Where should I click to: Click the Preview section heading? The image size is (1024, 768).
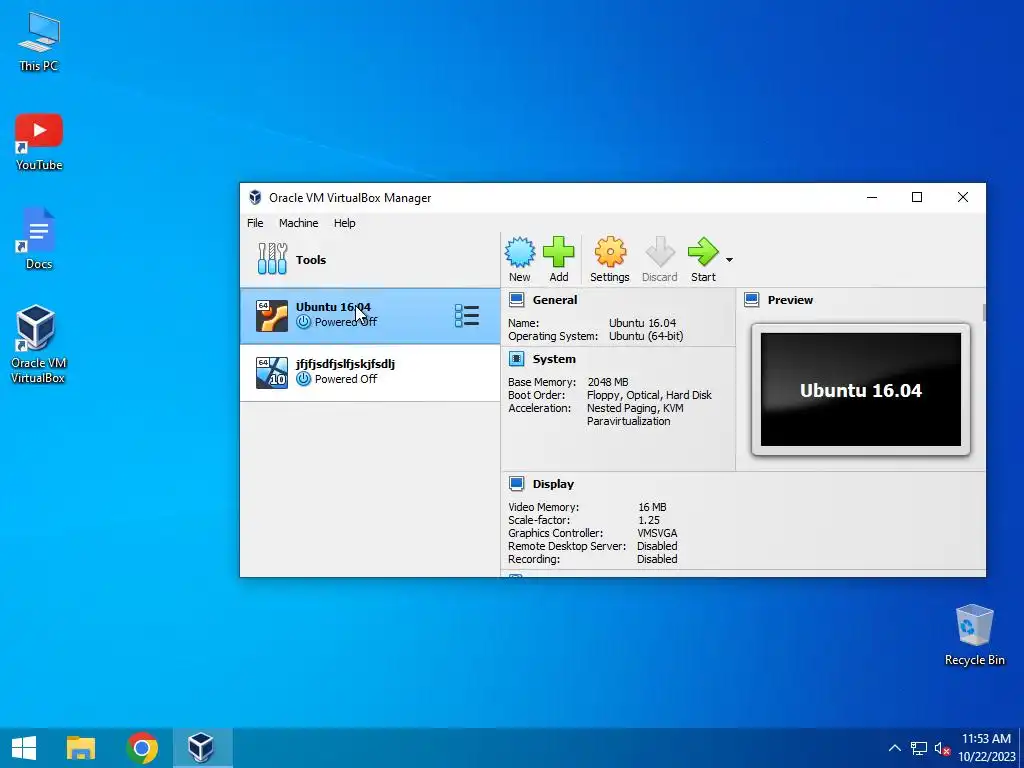790,300
